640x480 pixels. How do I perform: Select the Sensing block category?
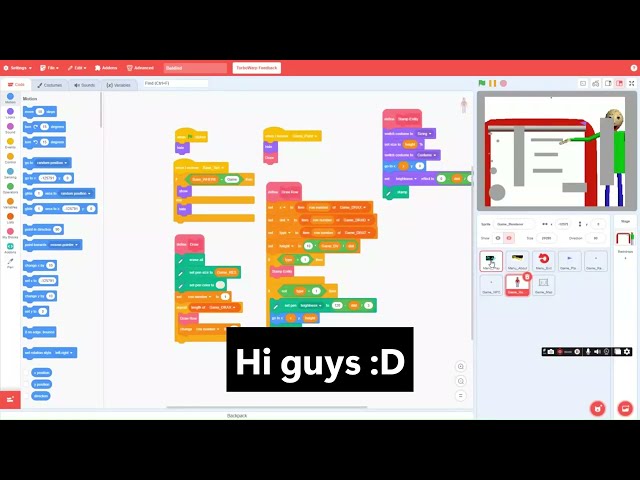pos(10,173)
